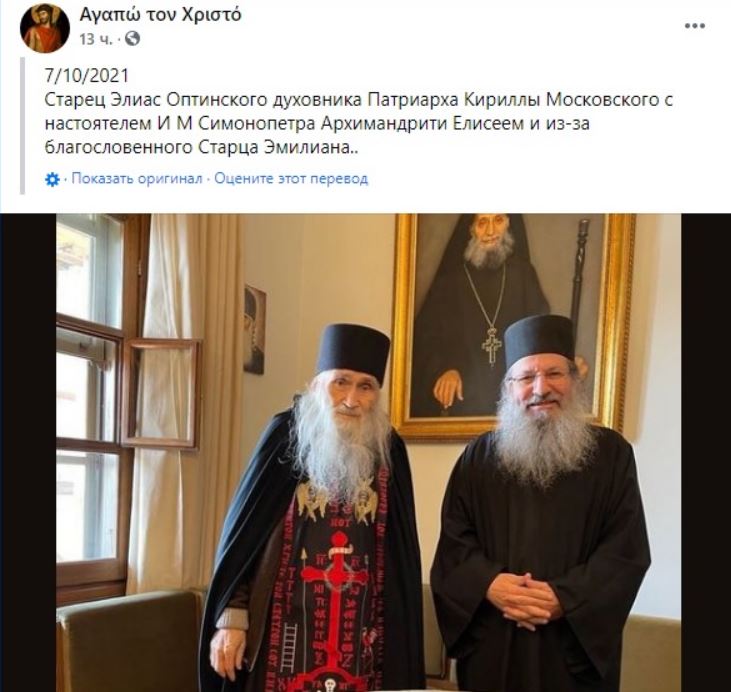Open the Αγαπώ τον Χριστό page name
Image resolution: width=731 pixels, height=692 pixels.
[x=160, y=15]
